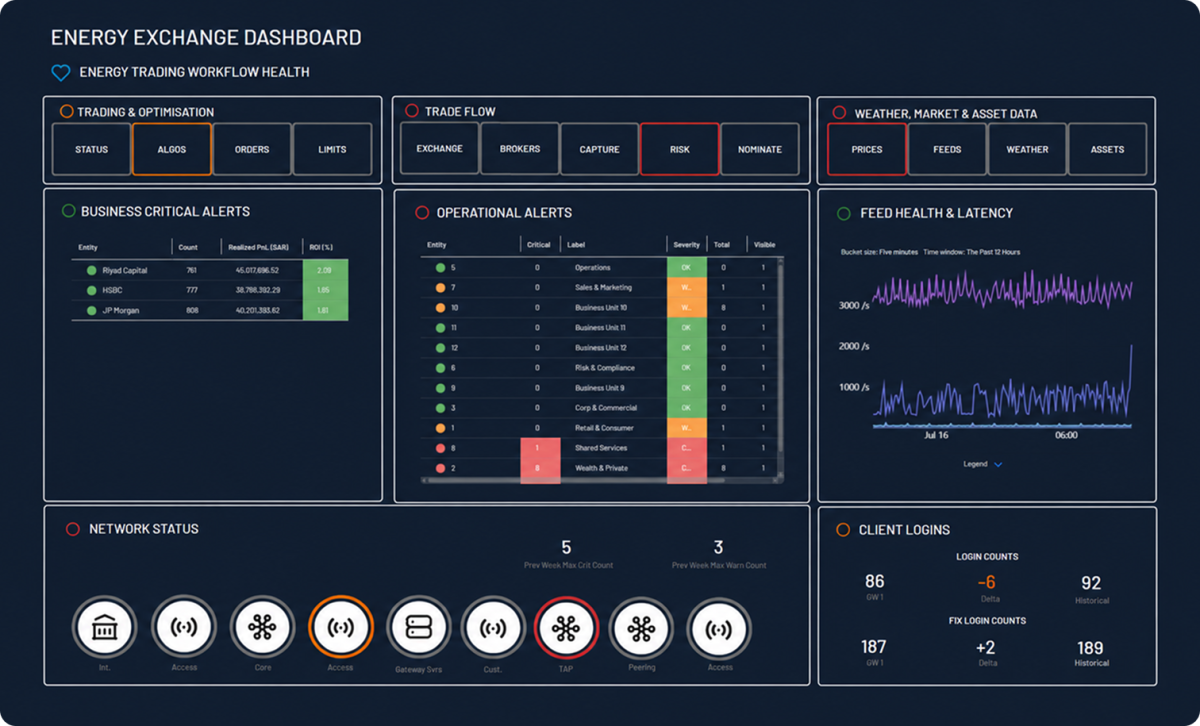Open the Int. bank building network node
This screenshot has width=1200, height=726.
(x=104, y=628)
